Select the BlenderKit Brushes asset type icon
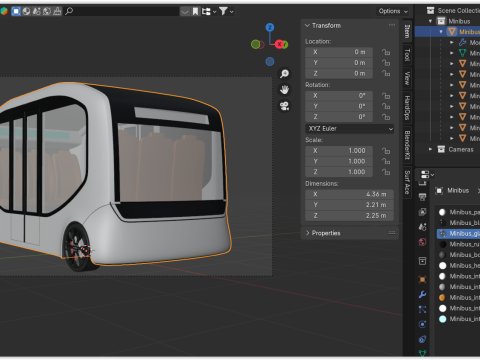The image size is (480, 360). point(57,11)
